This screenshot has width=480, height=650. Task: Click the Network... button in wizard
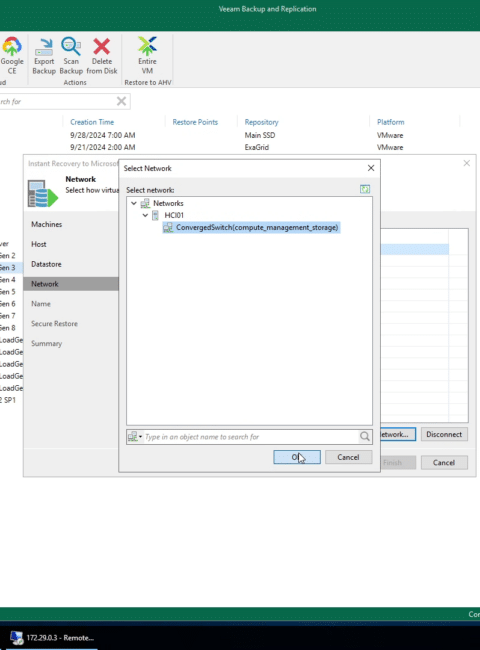(398, 434)
